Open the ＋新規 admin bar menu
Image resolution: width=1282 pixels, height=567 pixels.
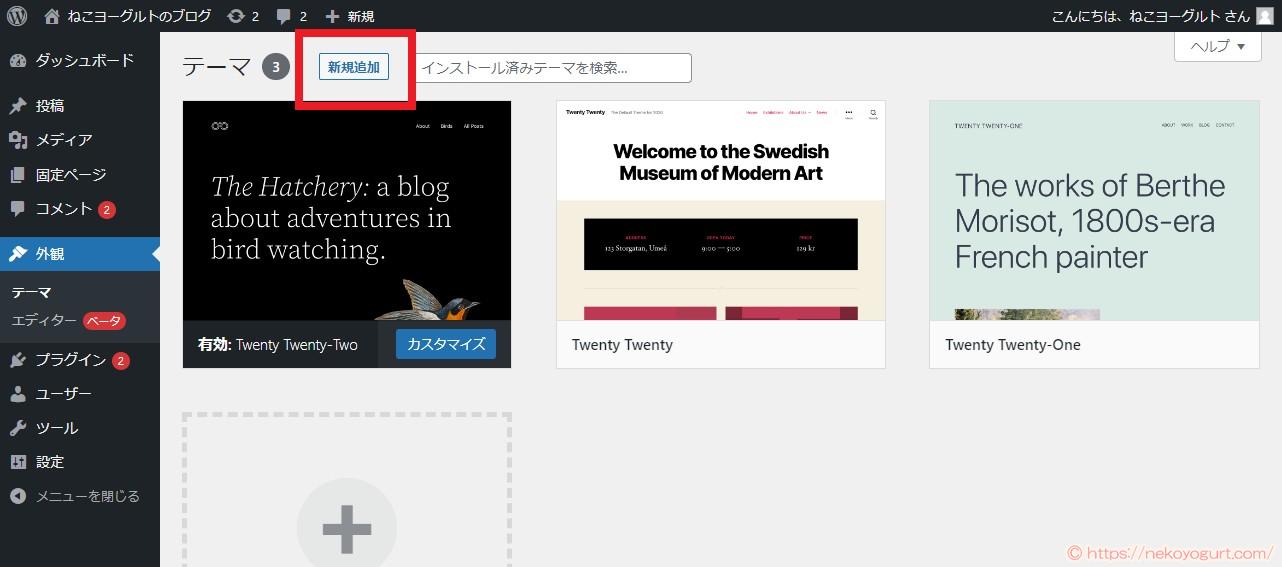[x=351, y=16]
